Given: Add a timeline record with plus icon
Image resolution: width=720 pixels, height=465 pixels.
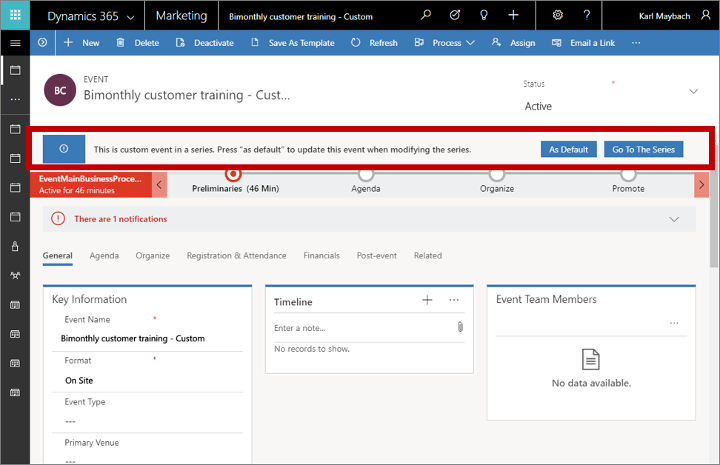Looking at the screenshot, I should coord(427,300).
